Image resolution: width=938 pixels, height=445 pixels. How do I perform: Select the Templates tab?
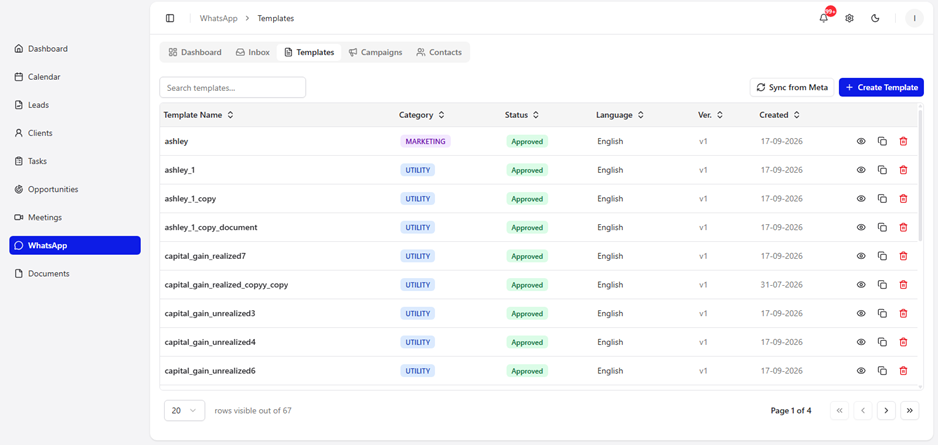point(309,52)
